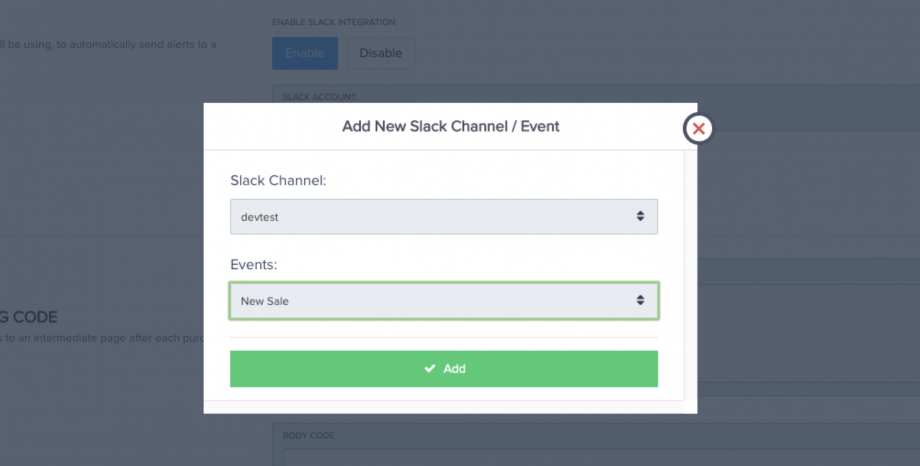Click the dialog's vertical scrollbar

tap(691, 276)
